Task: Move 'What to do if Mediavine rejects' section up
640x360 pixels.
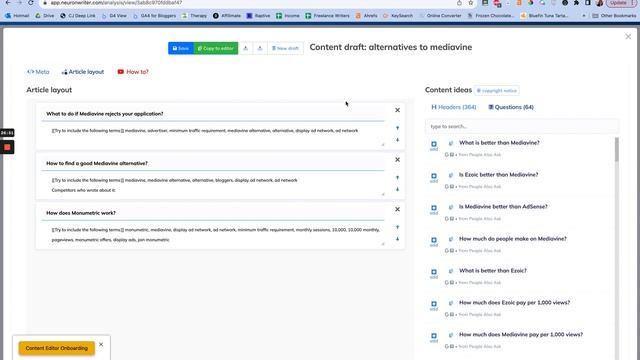Action: 397,128
